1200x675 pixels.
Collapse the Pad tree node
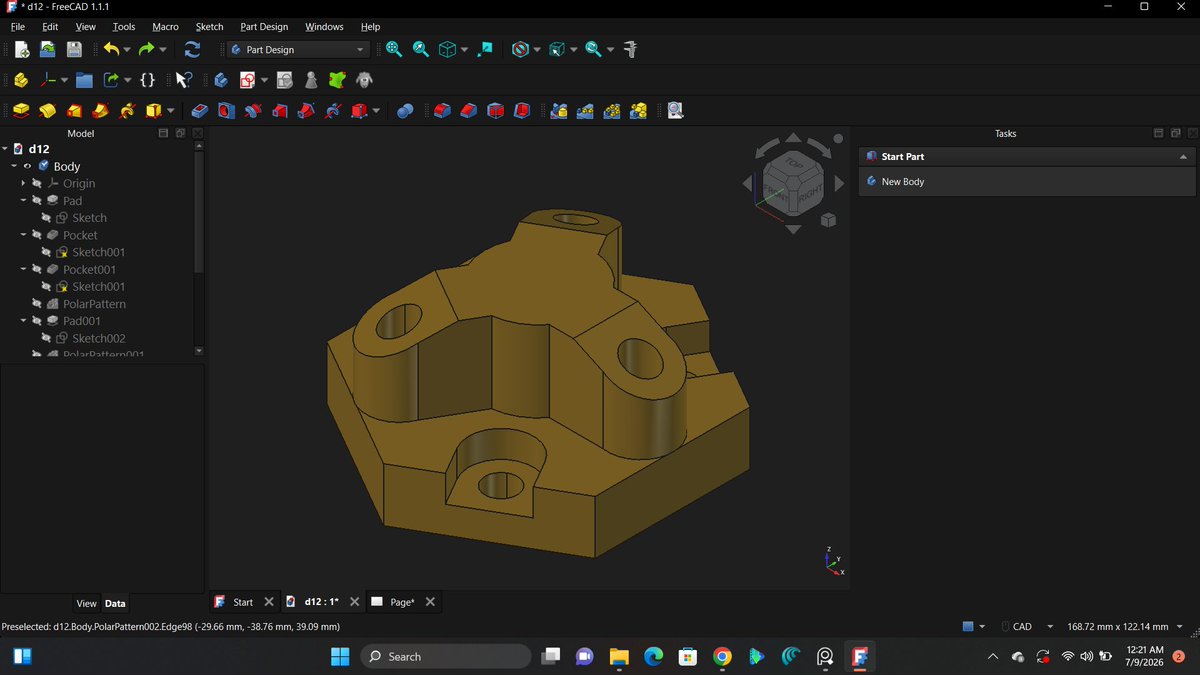[23, 200]
